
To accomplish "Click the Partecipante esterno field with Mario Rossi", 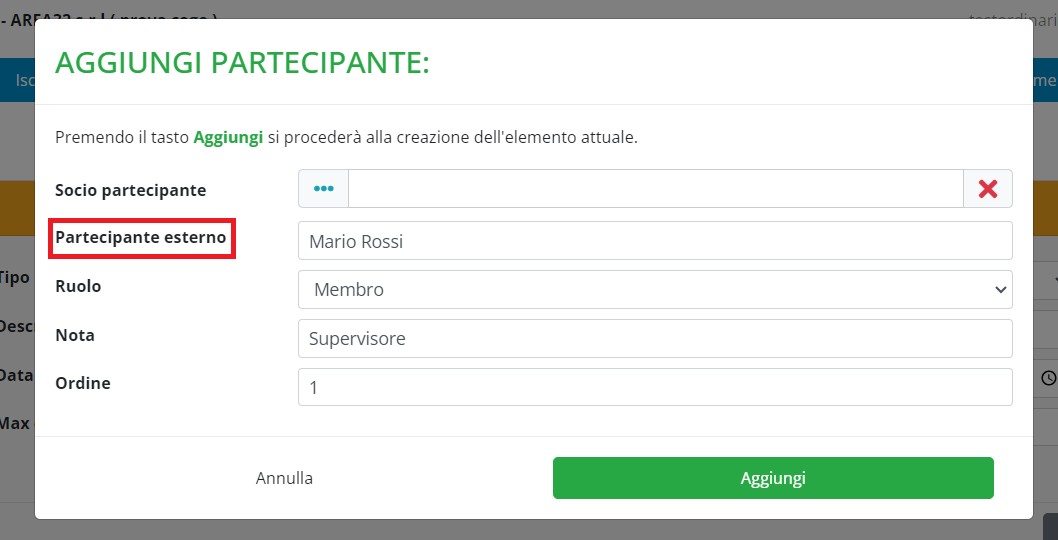I will tap(655, 241).
